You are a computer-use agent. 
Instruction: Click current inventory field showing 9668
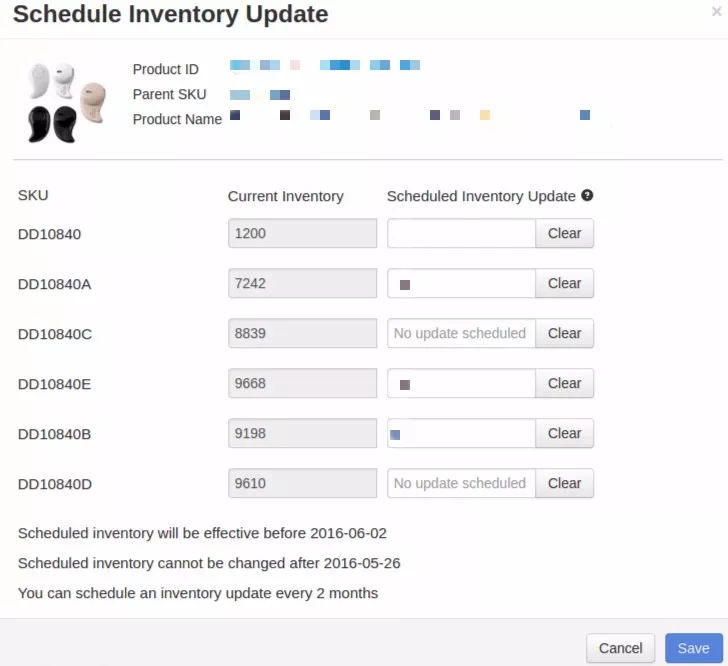tap(302, 383)
